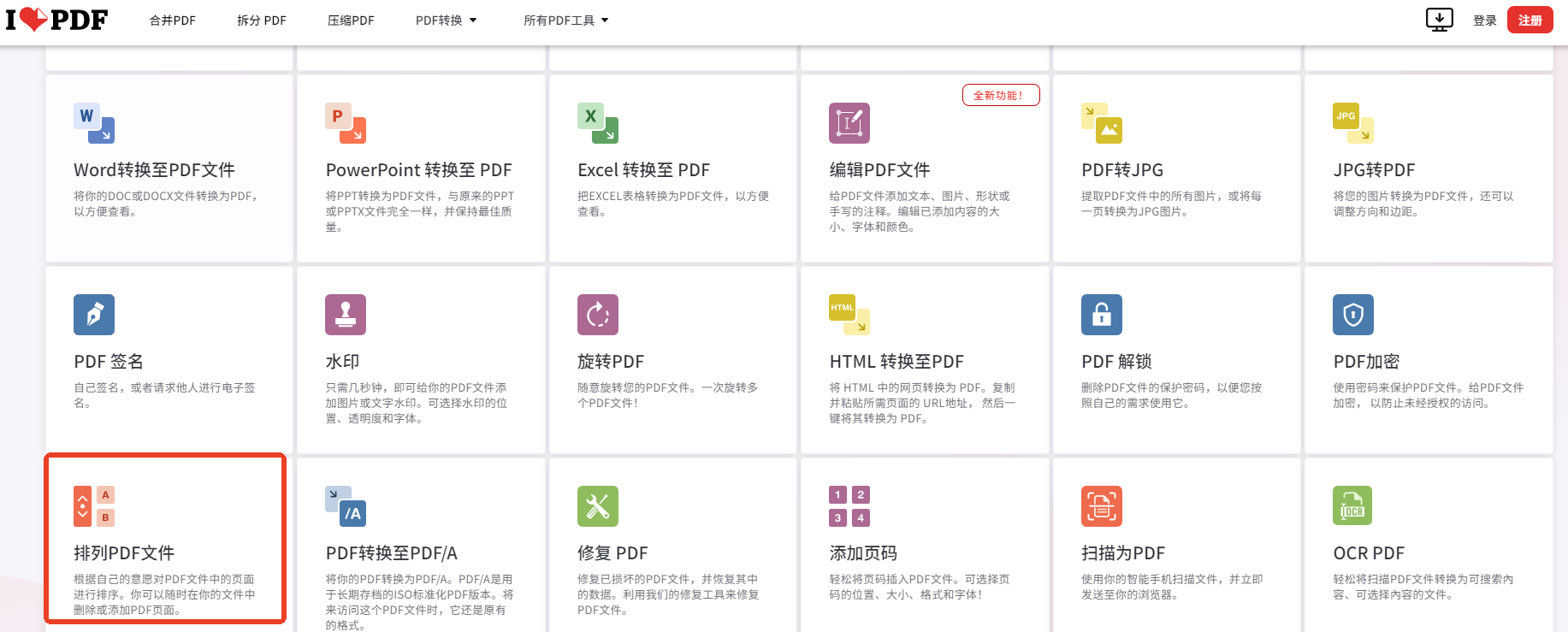The height and width of the screenshot is (632, 1568).
Task: Select the 水印 watermark stamp icon
Action: pyautogui.click(x=346, y=315)
